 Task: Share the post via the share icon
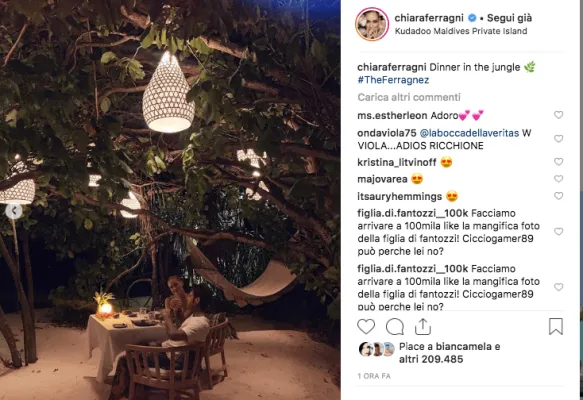[423, 327]
